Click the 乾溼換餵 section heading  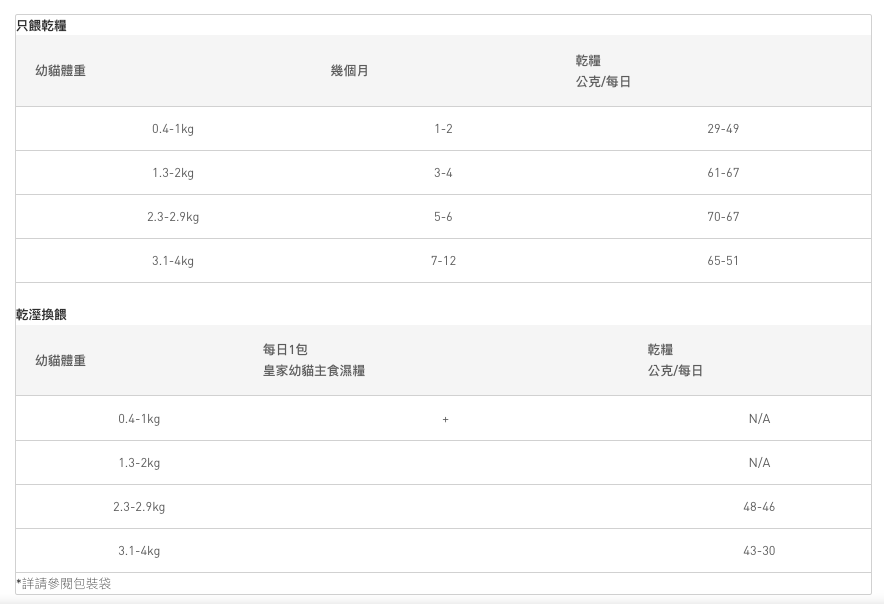point(41,314)
